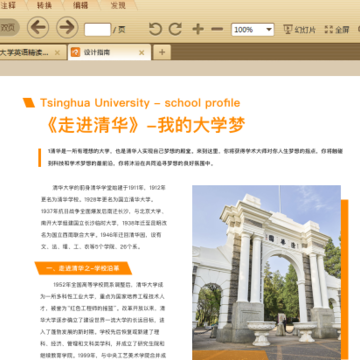Click the orange banner 一、走进清华之-学校沿革
Image resolution: width=360 pixels, height=360 pixels.
click(x=83, y=268)
